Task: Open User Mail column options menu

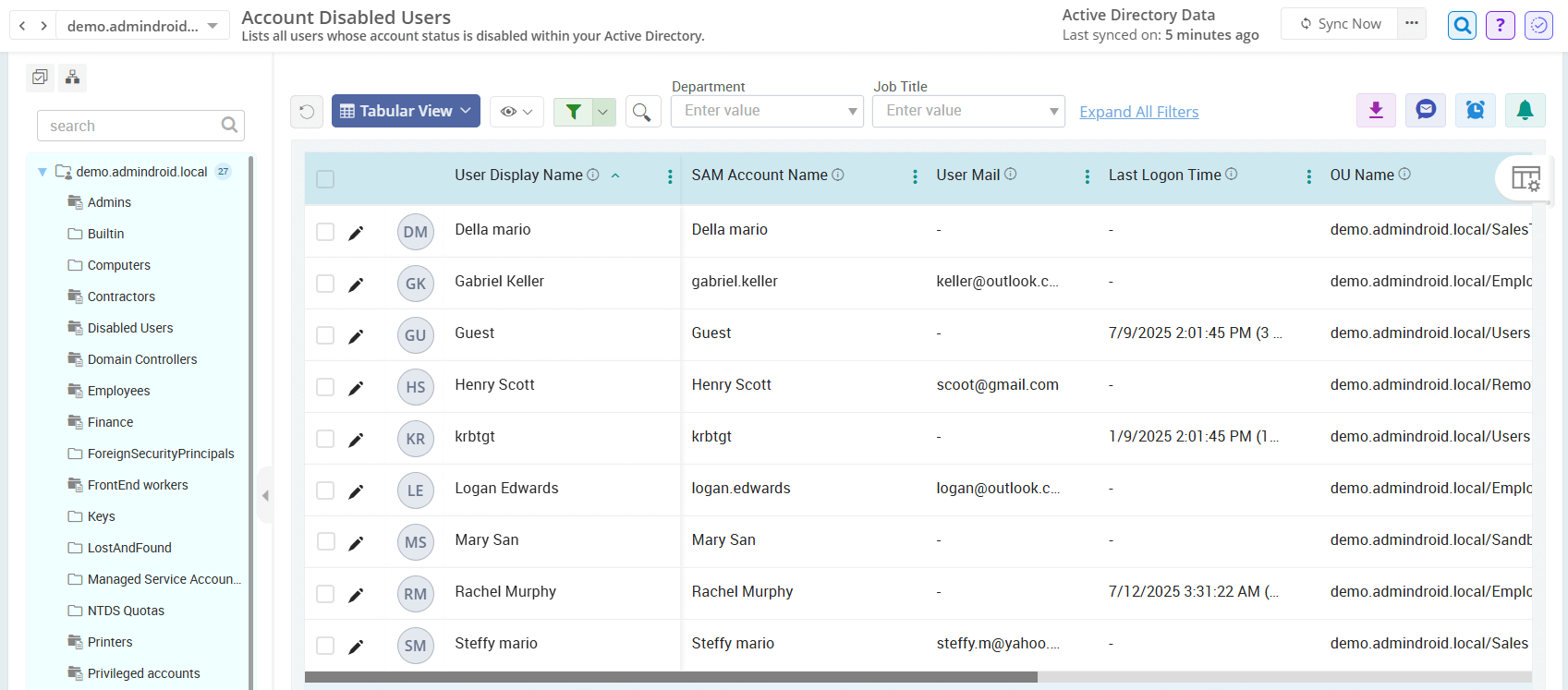Action: coord(1087,176)
